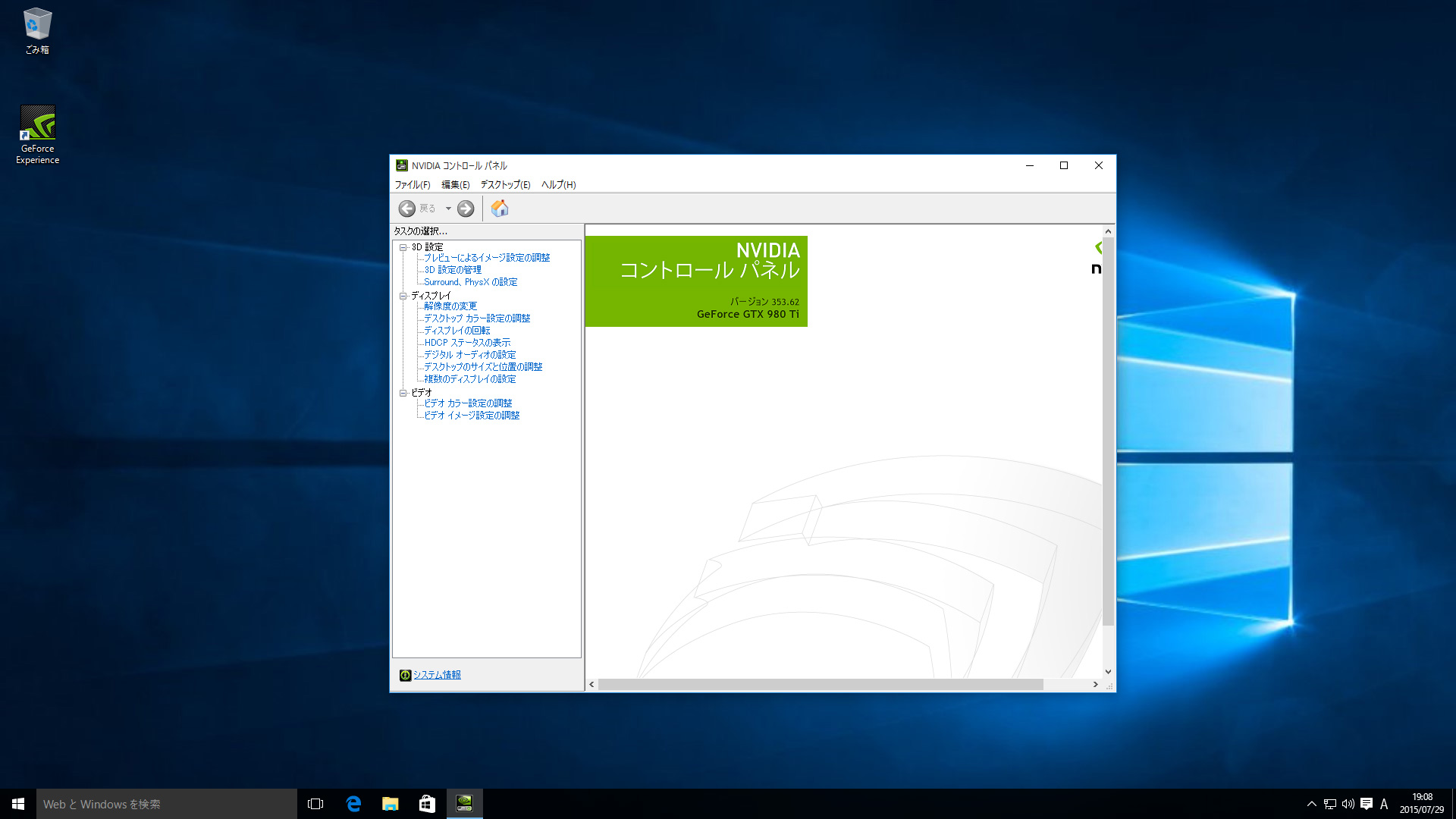Select デスクトップのサイズと位置の調整
Screen dimensions: 1456x819
coord(483,367)
